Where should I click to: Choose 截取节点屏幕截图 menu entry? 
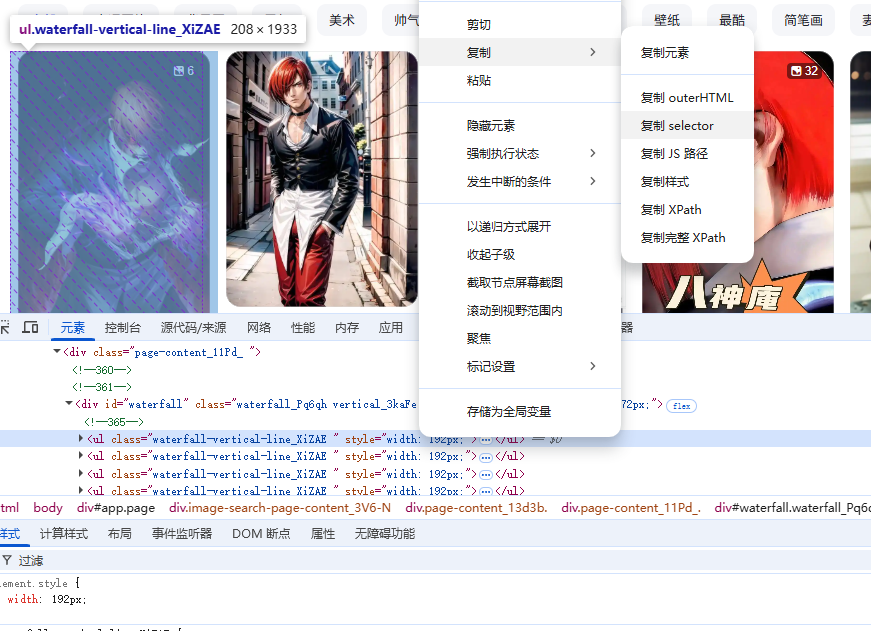click(519, 282)
